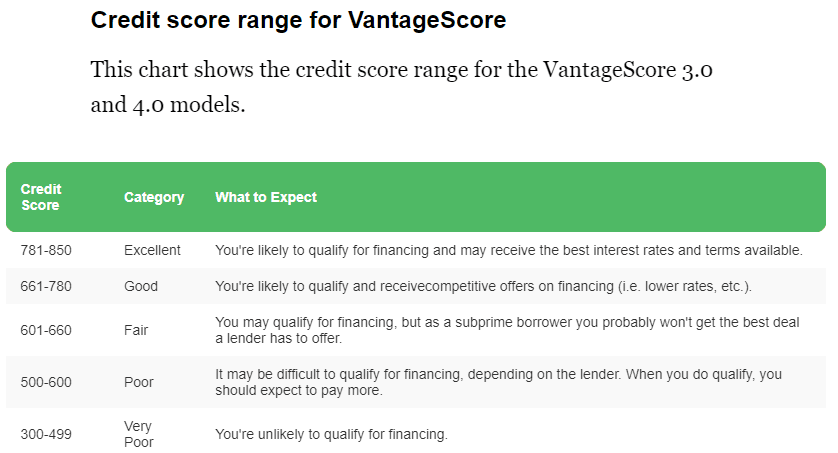Click the 'Poor' category cell
This screenshot has width=838, height=453.
[138, 382]
